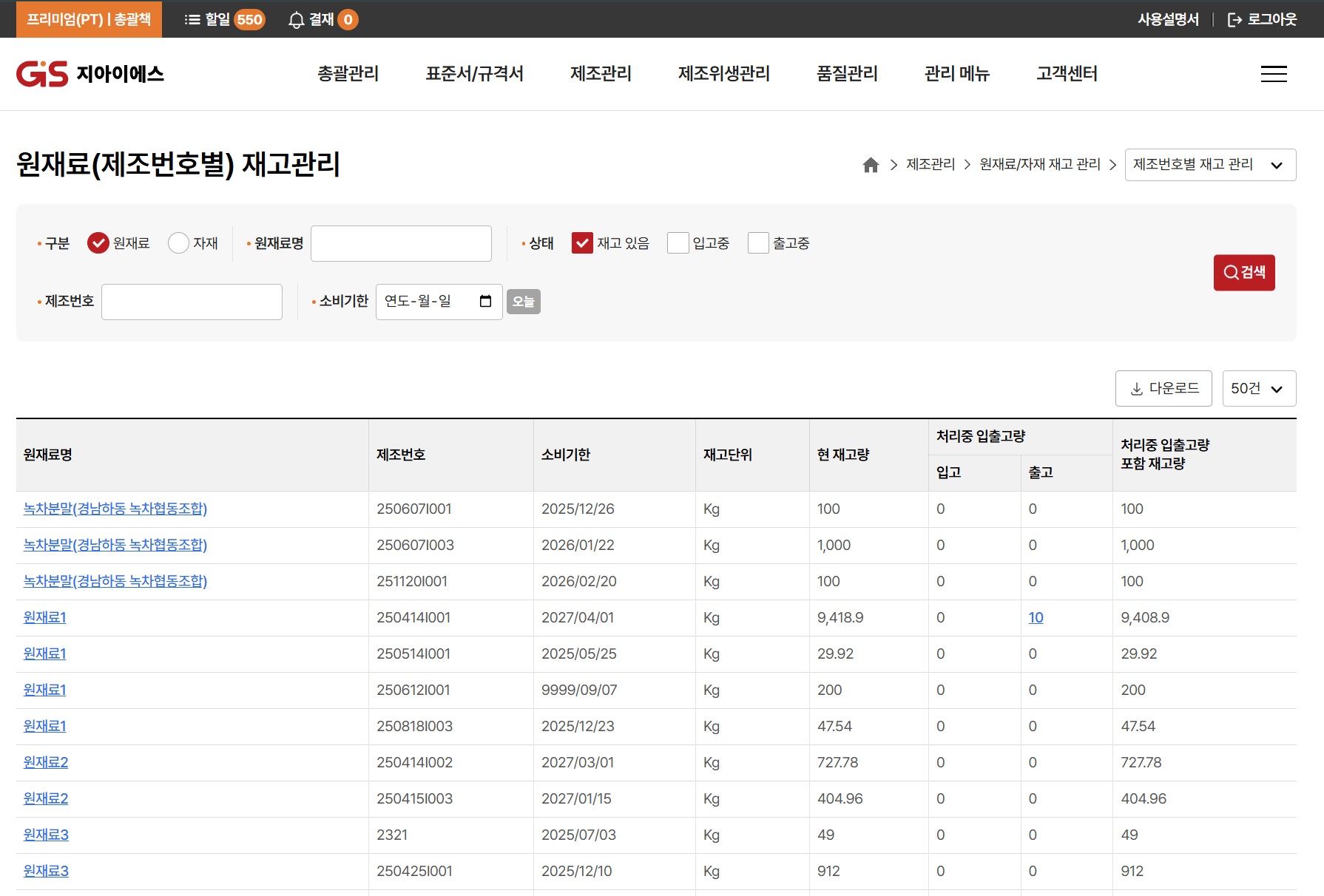This screenshot has height=896, width=1324.
Task: Enable the 입고중 checkbox
Action: click(x=678, y=243)
